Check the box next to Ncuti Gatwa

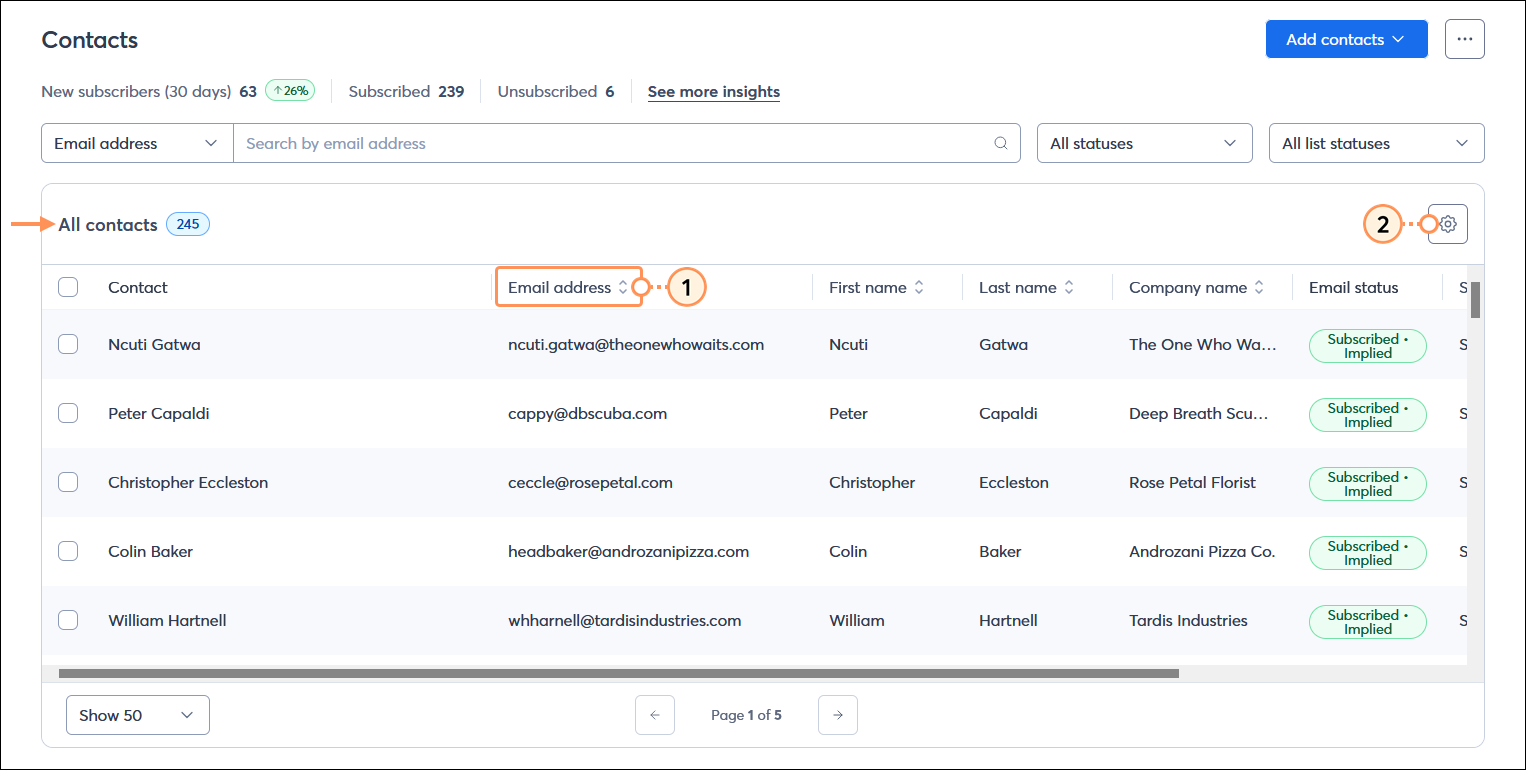click(68, 344)
